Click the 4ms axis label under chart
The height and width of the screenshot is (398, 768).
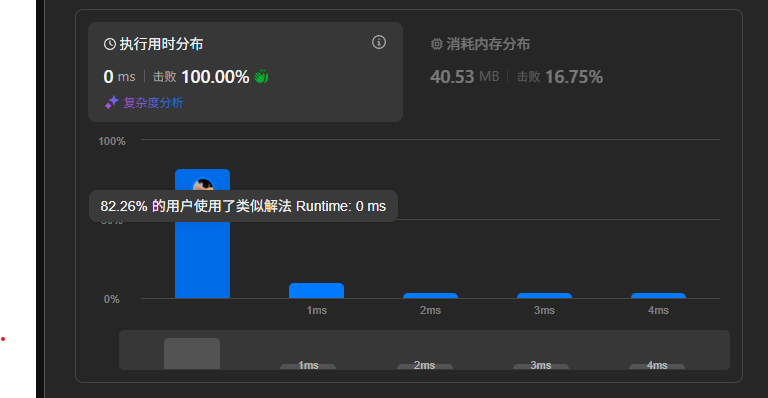tap(658, 310)
